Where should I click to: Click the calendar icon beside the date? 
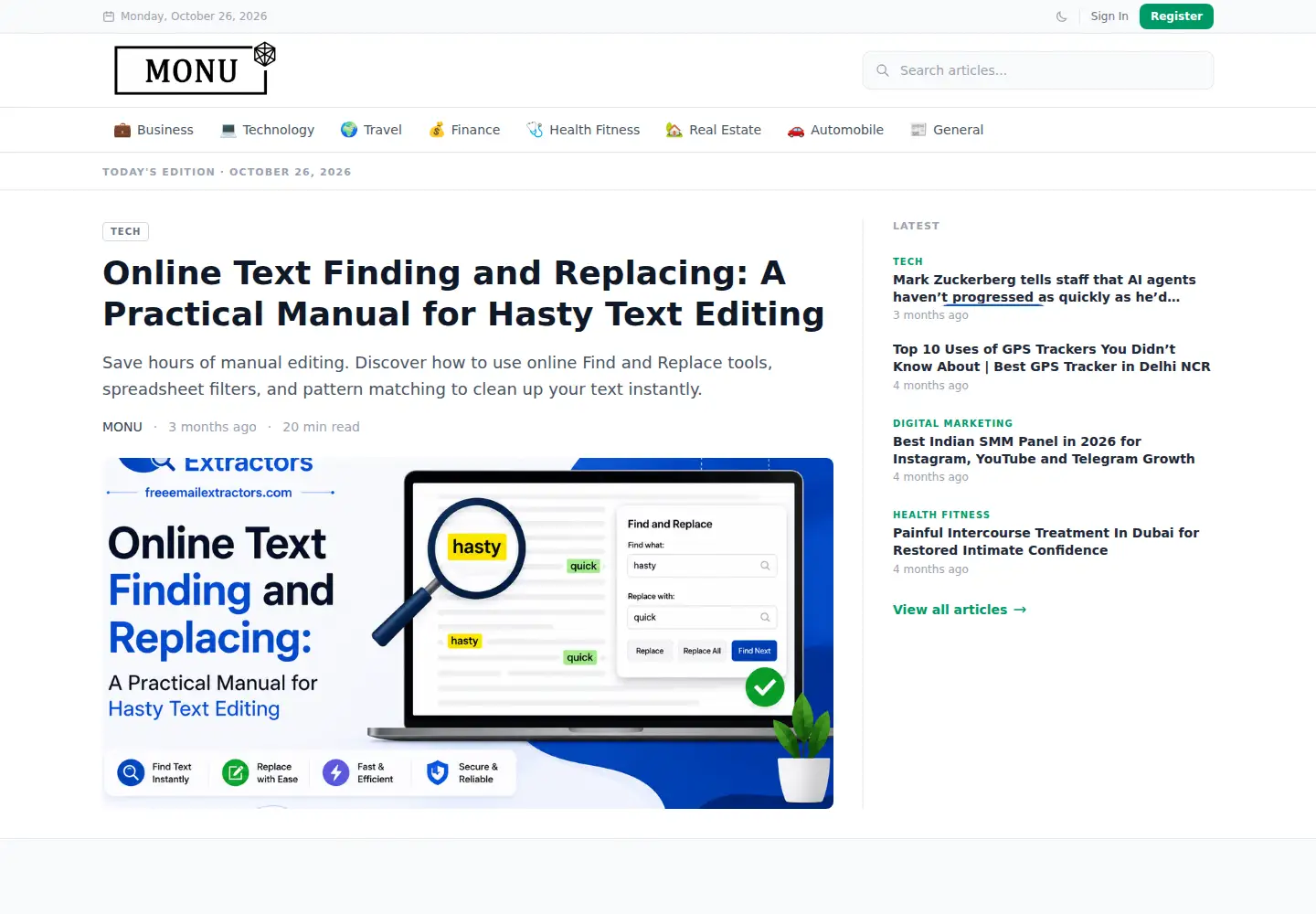[109, 16]
